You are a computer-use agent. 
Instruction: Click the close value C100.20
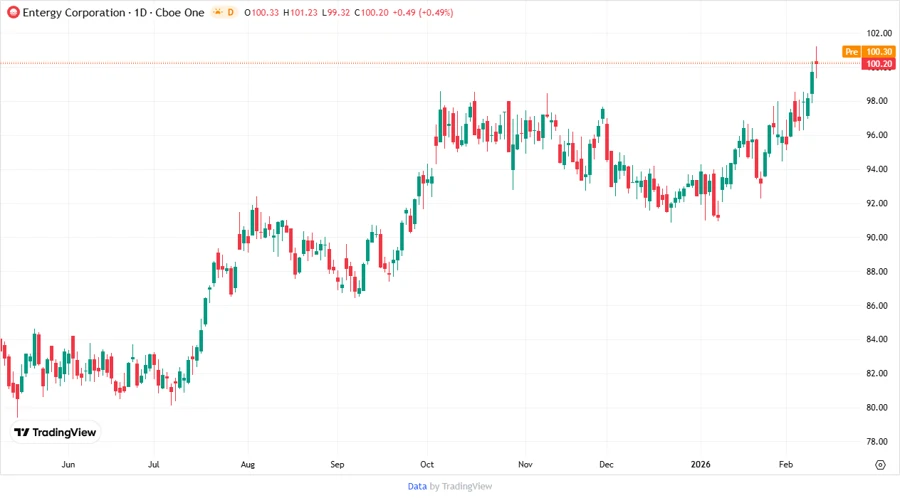click(371, 13)
